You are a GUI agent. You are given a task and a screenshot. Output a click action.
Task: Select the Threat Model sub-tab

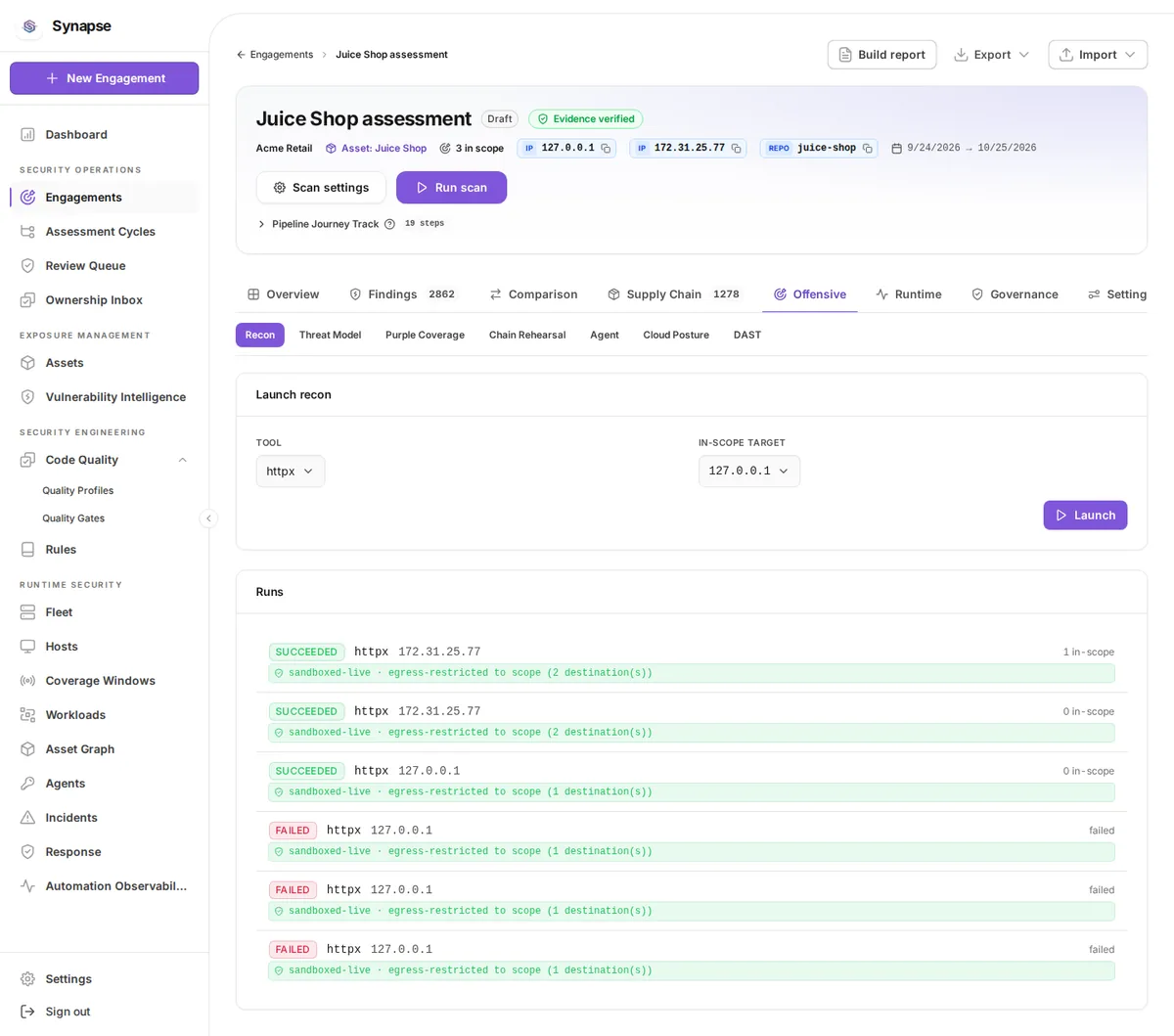330,335
